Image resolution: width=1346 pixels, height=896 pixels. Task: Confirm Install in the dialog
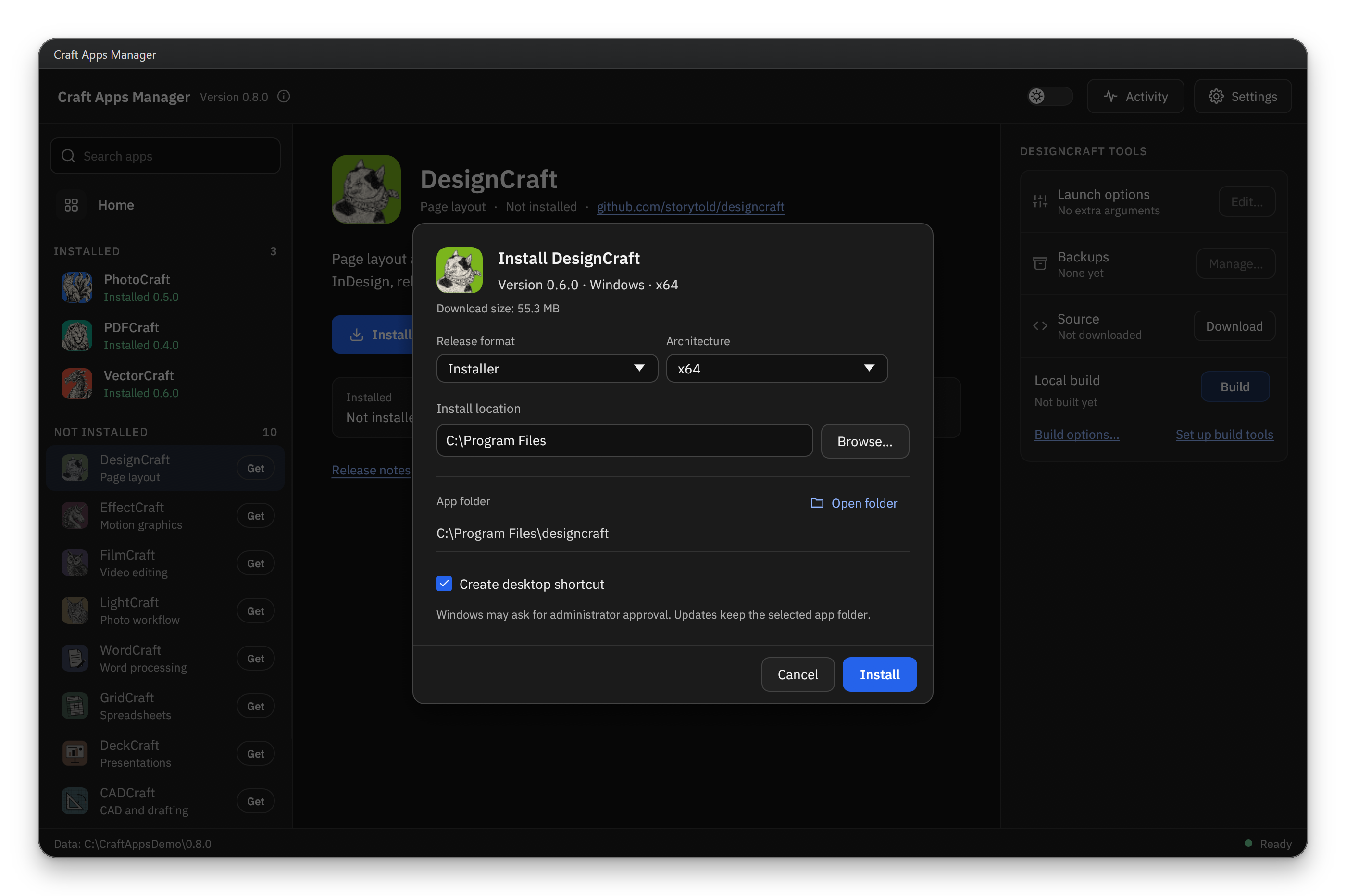click(x=879, y=674)
